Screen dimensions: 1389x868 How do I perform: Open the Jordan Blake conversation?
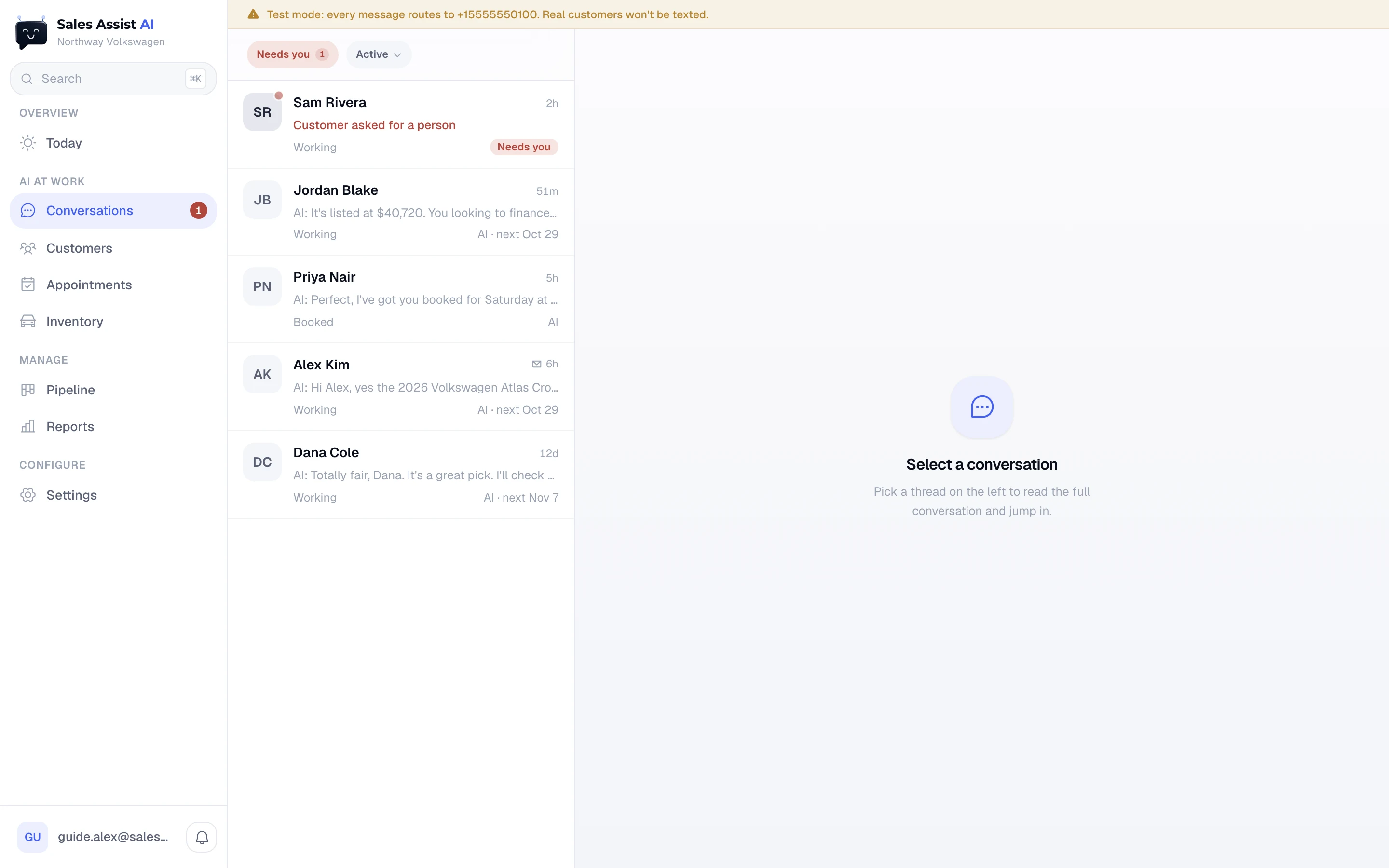tap(401, 212)
